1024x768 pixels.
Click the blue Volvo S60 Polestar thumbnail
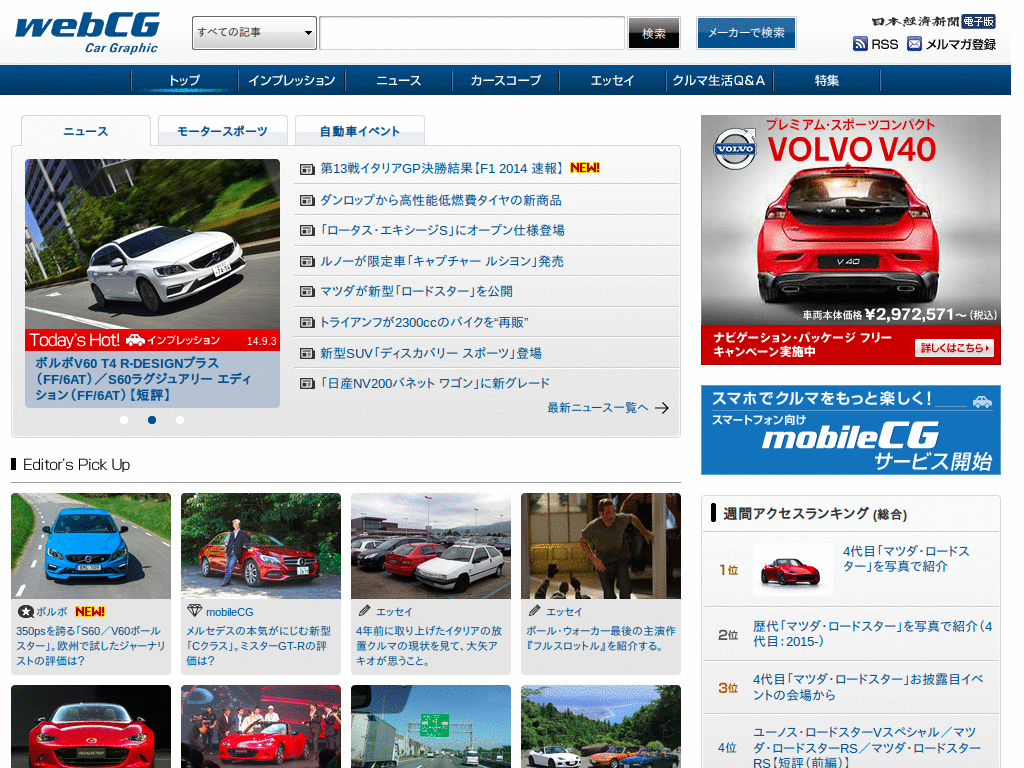91,546
